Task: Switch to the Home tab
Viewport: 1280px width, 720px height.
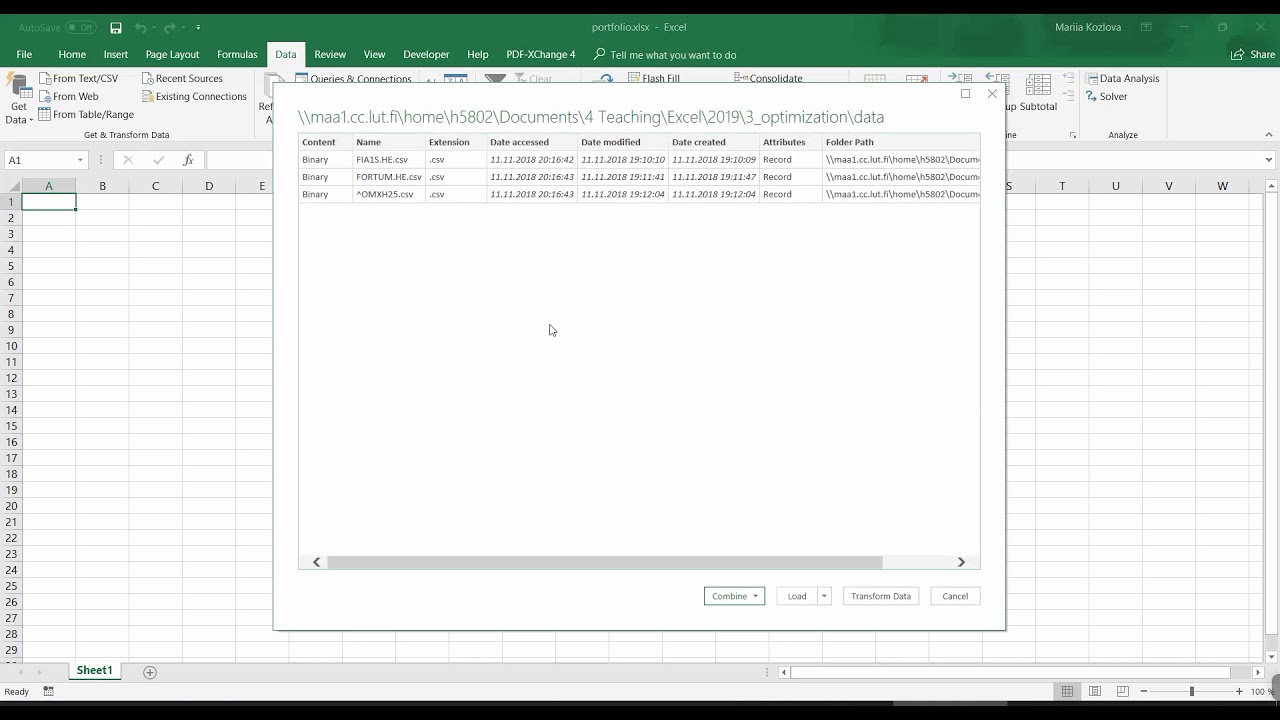Action: point(72,54)
